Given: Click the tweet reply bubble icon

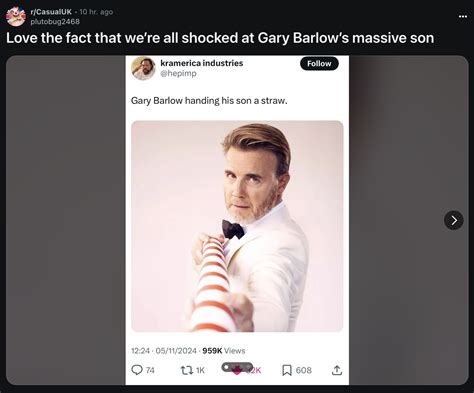Looking at the screenshot, I should [x=137, y=370].
